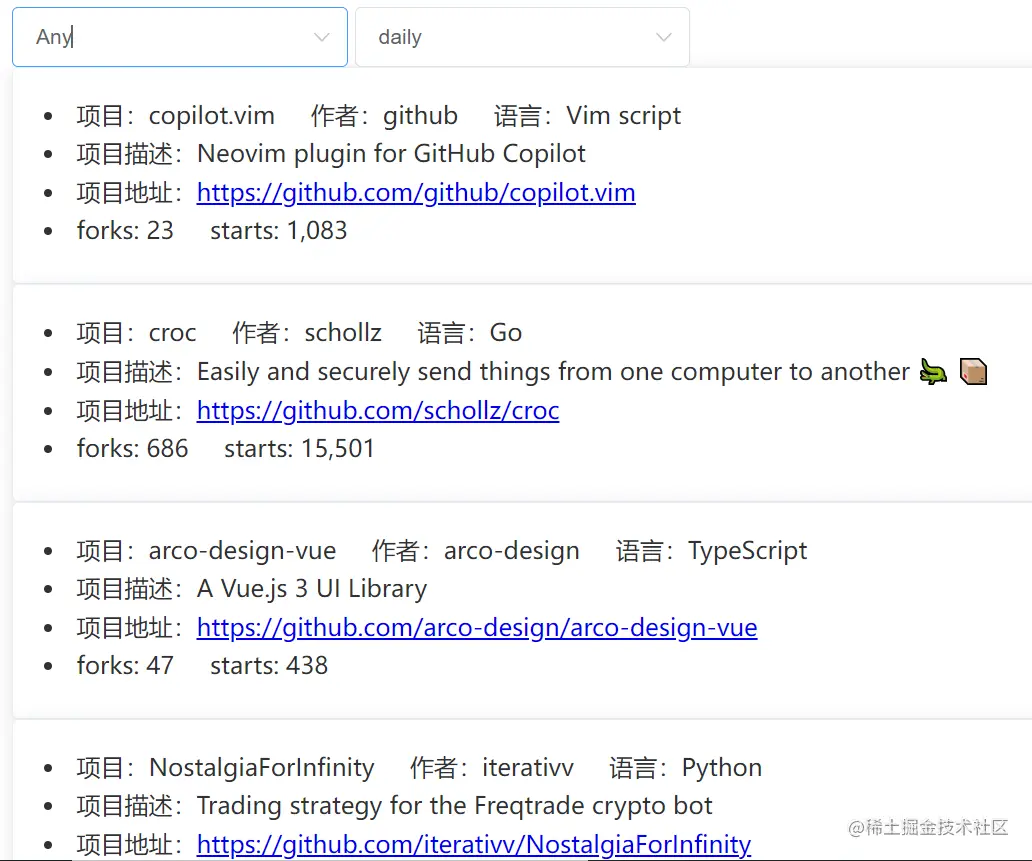Screen dimensions: 1032x861
Task: Open the 'daily' period select box
Action: (522, 37)
